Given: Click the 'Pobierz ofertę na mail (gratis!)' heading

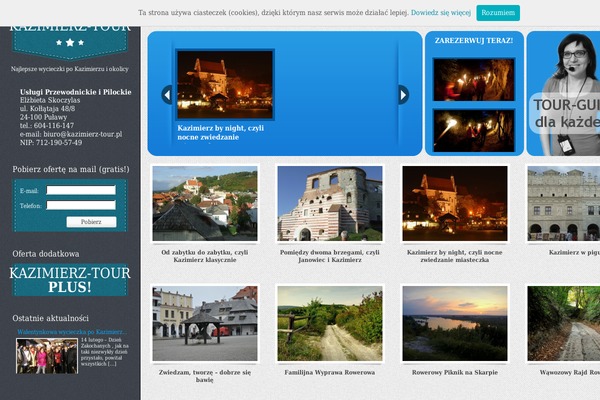Looking at the screenshot, I should (x=71, y=169).
